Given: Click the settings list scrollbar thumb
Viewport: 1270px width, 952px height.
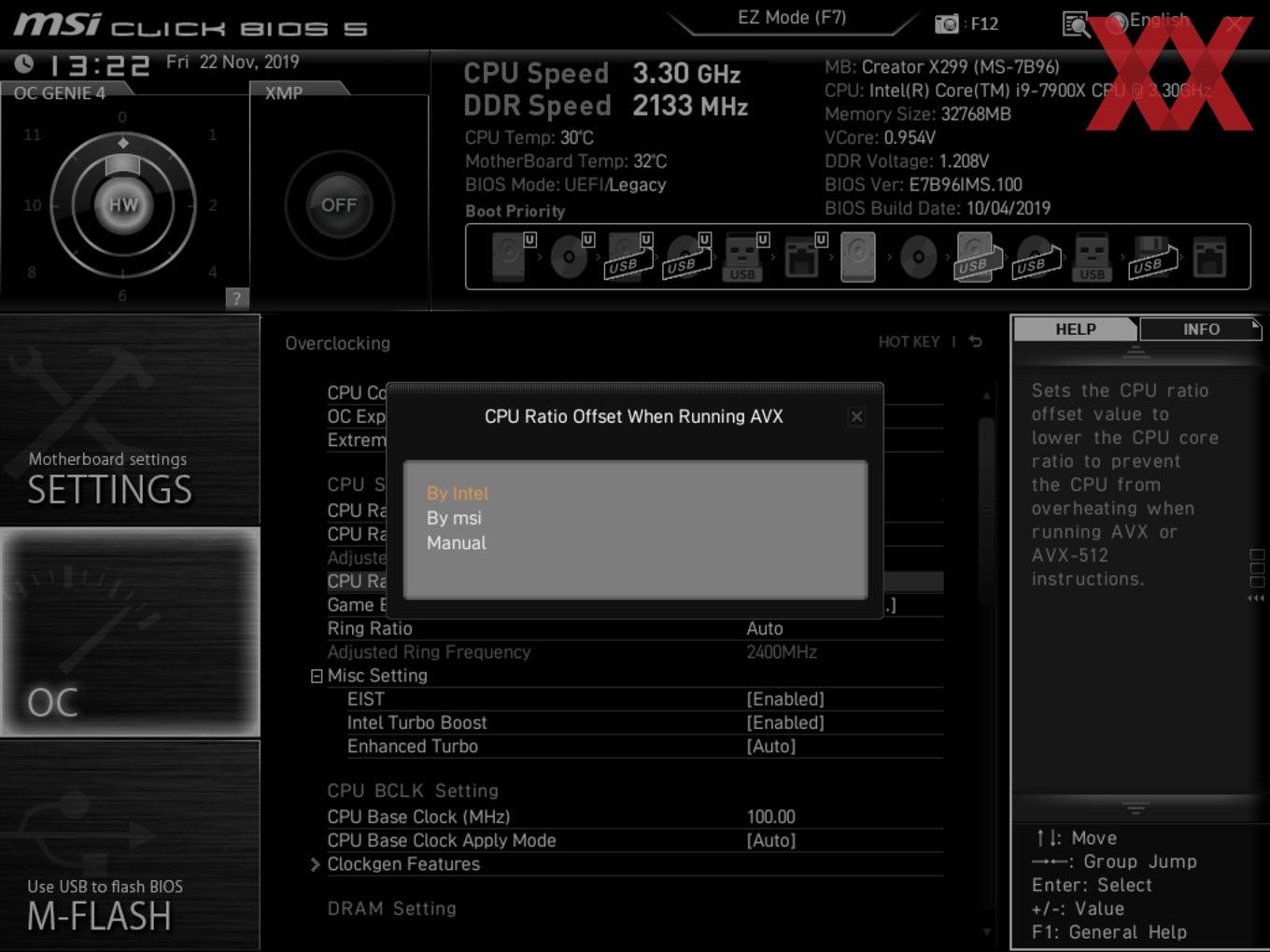Looking at the screenshot, I should pyautogui.click(x=986, y=511).
